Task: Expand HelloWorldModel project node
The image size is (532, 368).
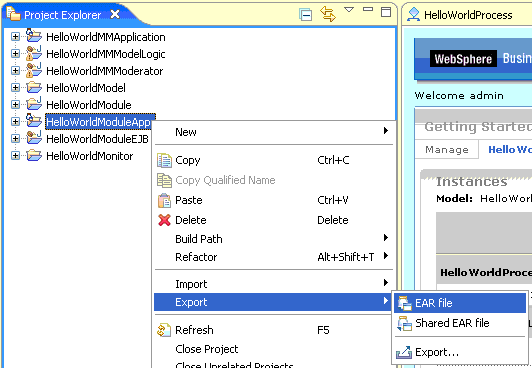Action: point(15,87)
